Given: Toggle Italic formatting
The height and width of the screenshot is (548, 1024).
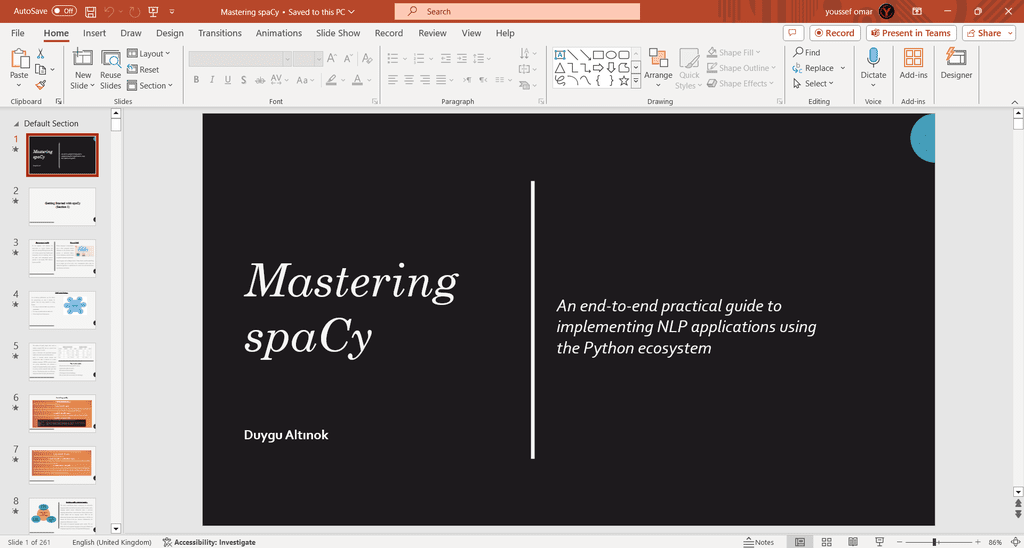Looking at the screenshot, I should (212, 80).
